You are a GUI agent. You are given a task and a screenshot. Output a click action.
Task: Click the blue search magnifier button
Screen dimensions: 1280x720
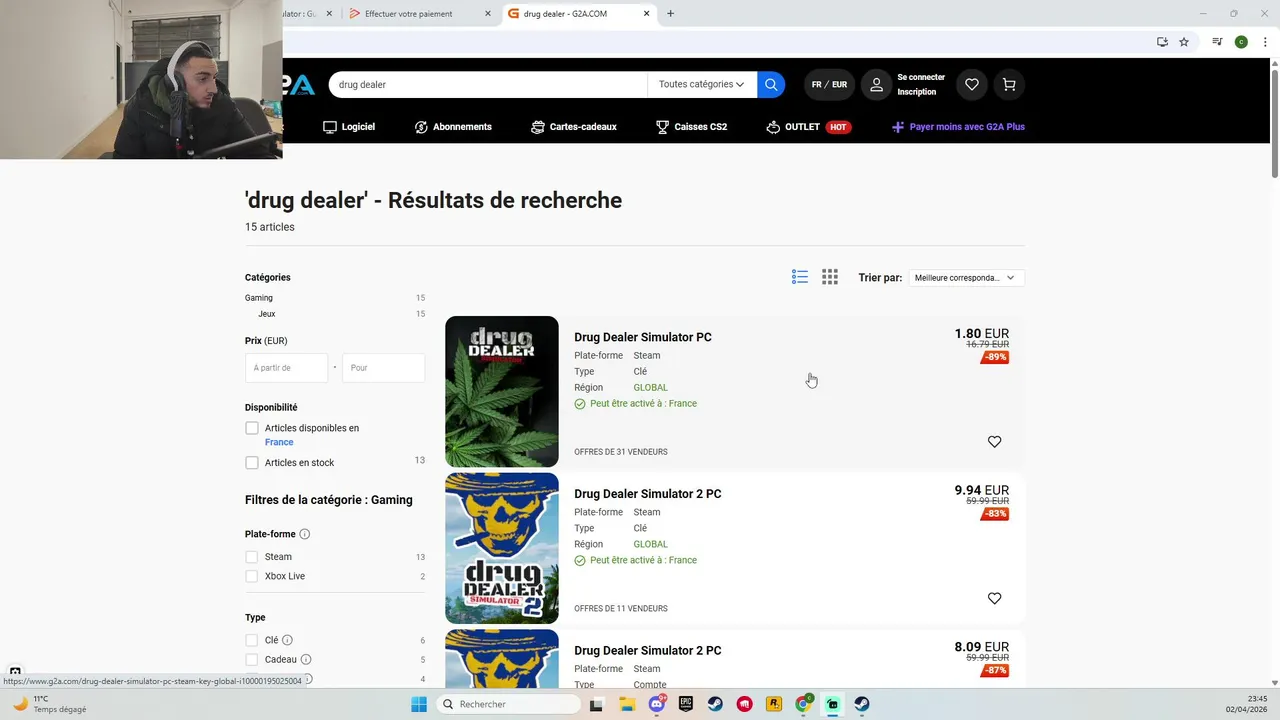[771, 85]
